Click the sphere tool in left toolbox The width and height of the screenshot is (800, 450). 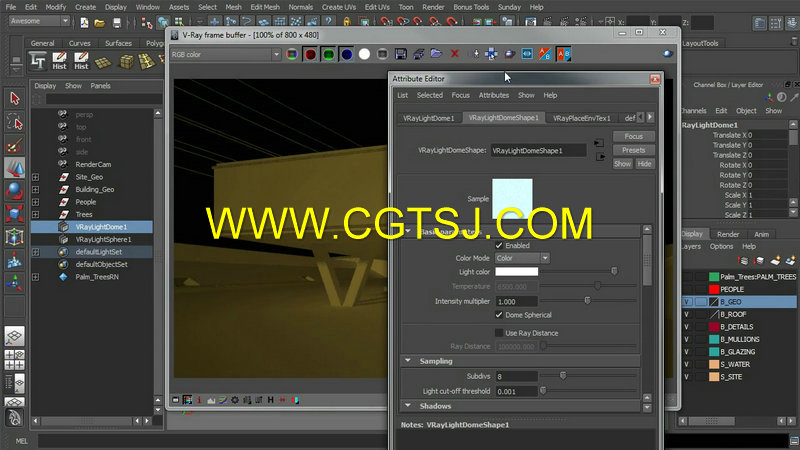pyautogui.click(x=14, y=191)
